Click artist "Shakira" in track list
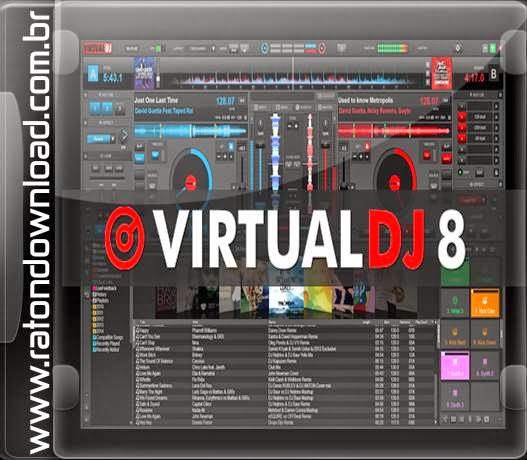 (197, 349)
